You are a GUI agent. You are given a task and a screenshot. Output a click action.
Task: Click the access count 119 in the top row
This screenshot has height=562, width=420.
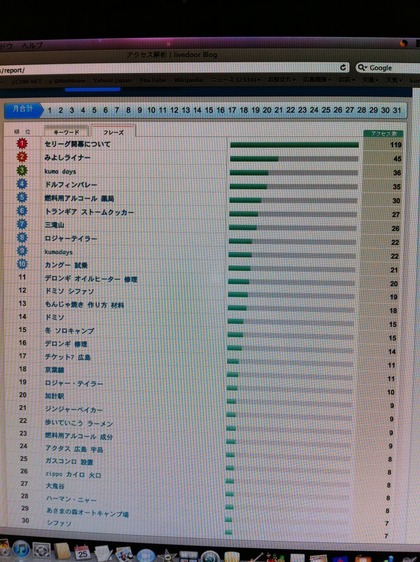pos(396,145)
